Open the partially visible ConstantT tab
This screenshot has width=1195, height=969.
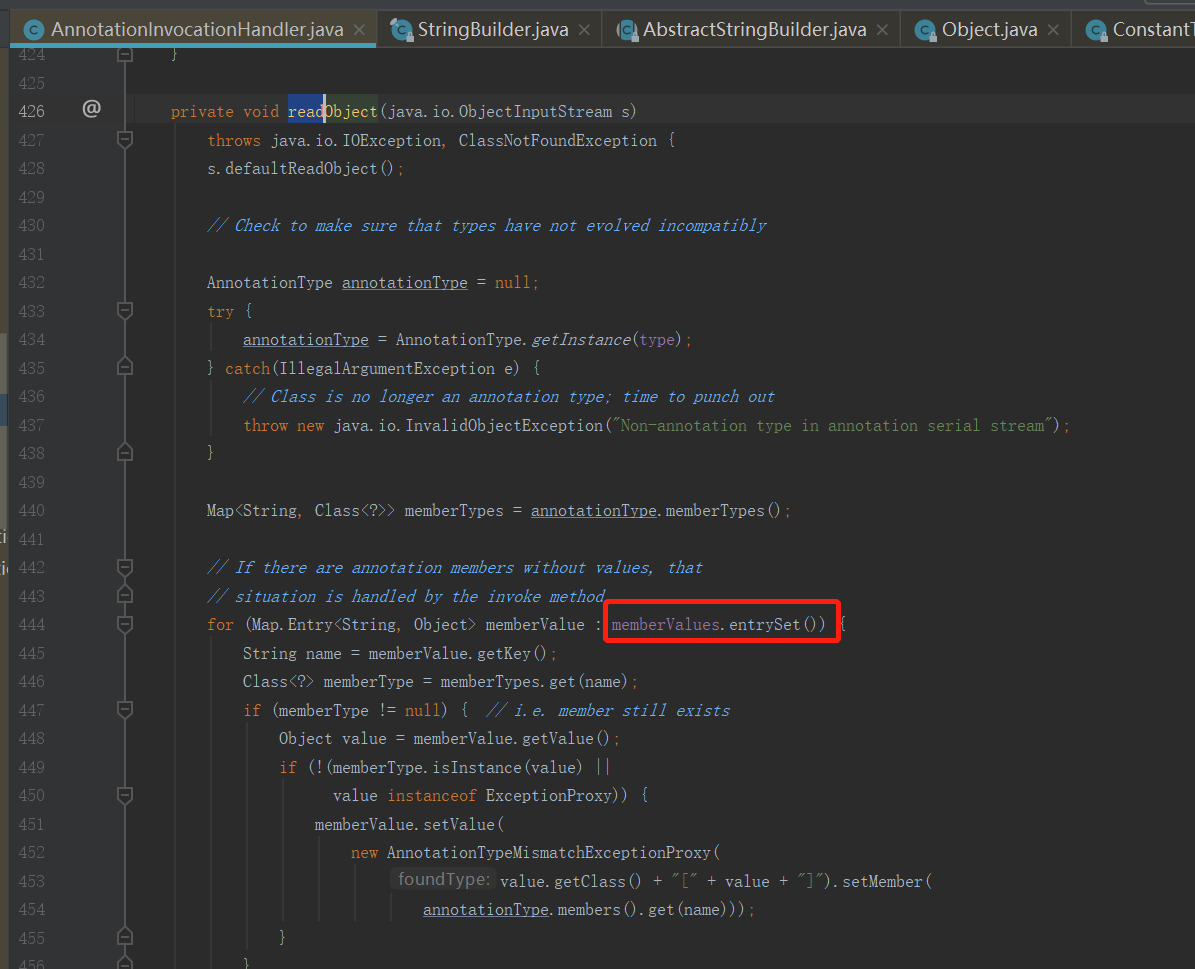1150,30
